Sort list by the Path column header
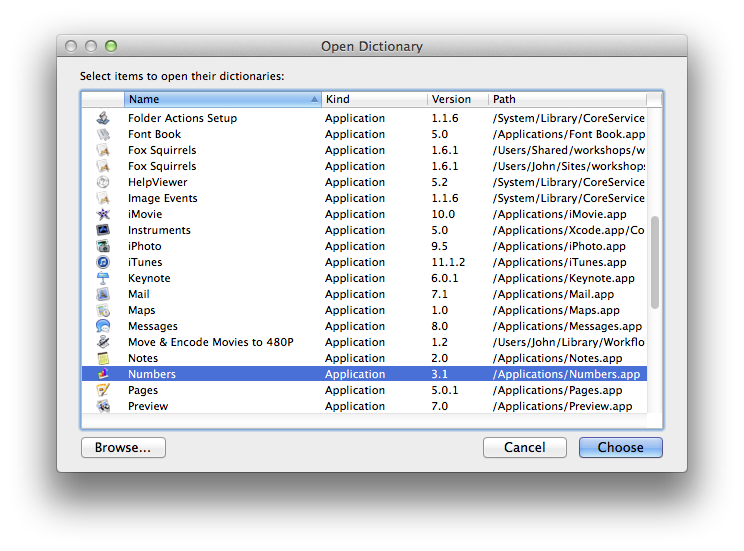Screen dimensions: 744x551 click(567, 99)
